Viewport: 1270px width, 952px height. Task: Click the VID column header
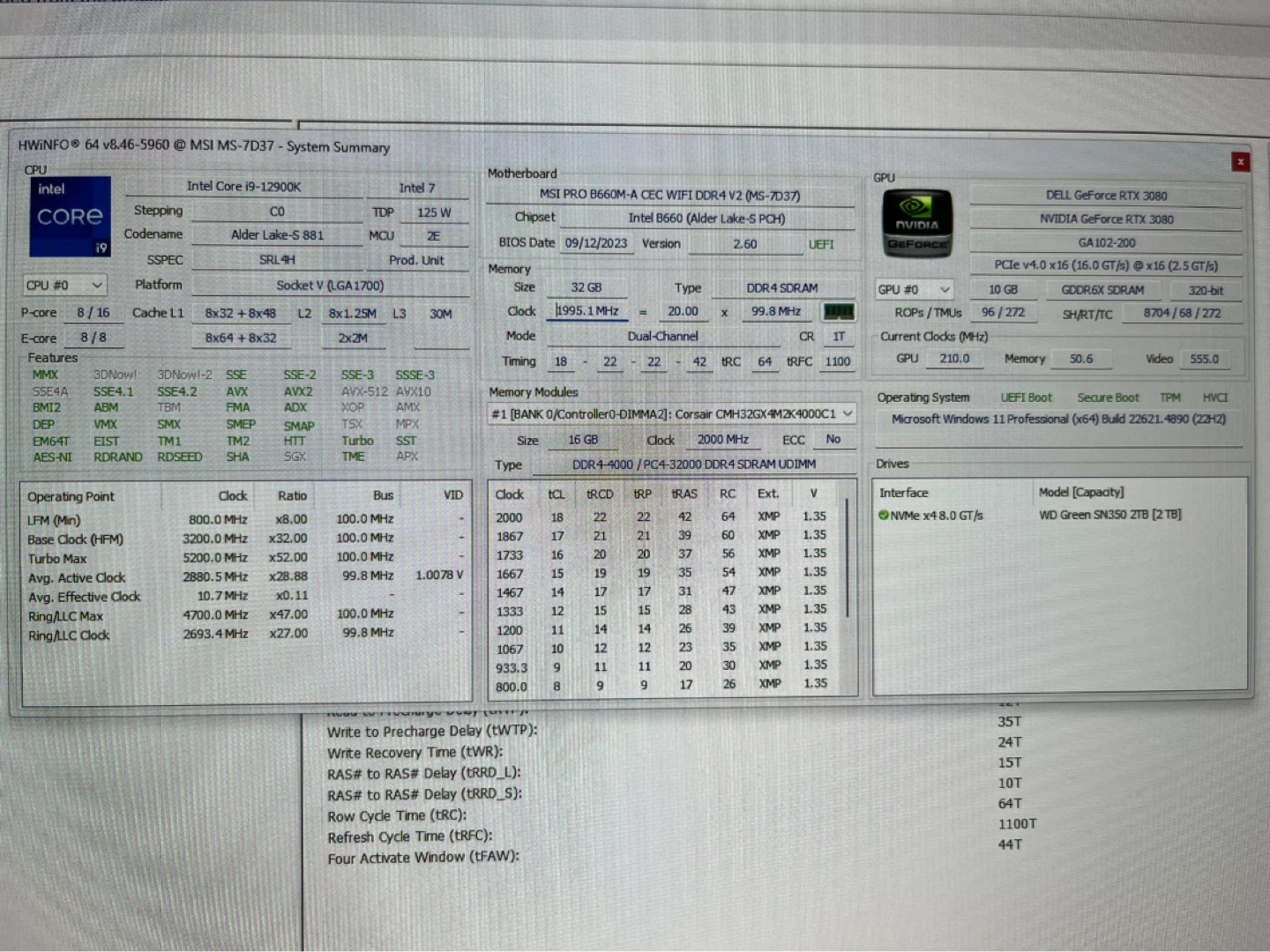coord(452,495)
